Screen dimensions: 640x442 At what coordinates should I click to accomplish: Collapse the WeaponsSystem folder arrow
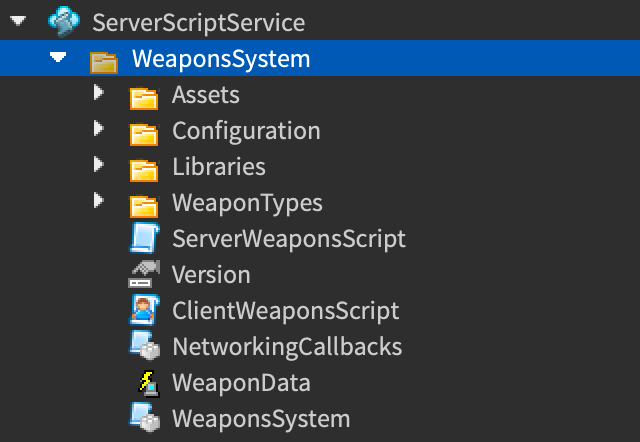(58, 57)
